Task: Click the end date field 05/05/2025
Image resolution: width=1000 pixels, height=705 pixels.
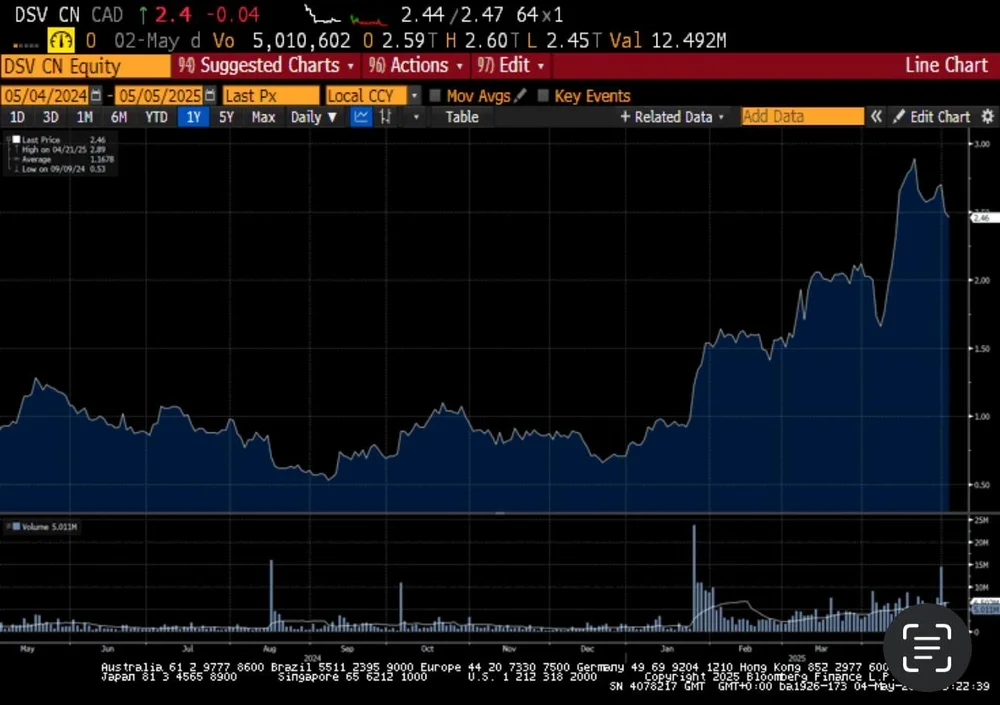Action: pyautogui.click(x=159, y=96)
